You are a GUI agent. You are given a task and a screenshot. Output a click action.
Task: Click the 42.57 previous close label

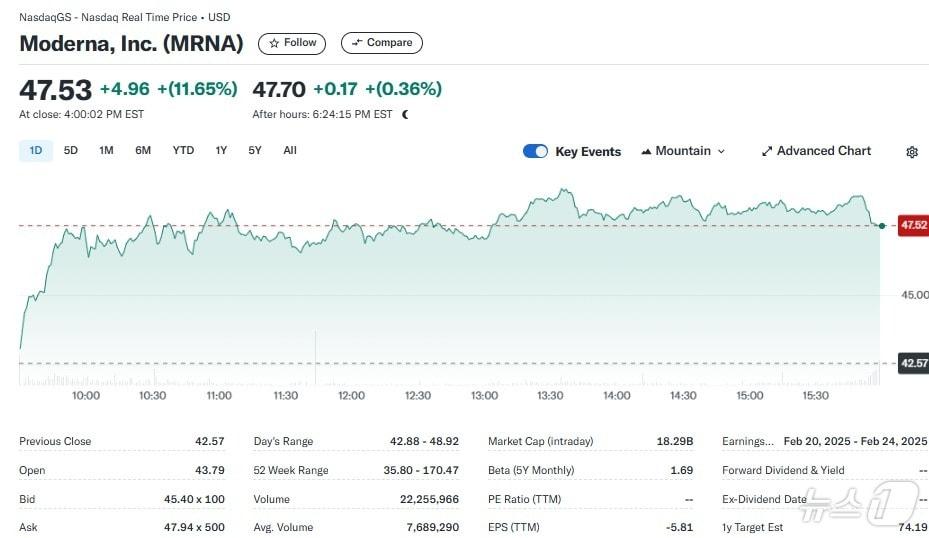[913, 363]
